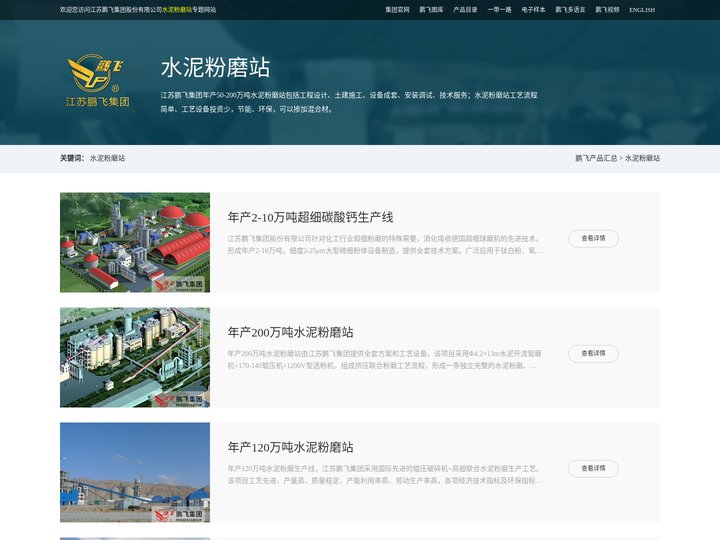The image size is (720, 540).
Task: Click the 年产200万吨 description text
Action: [x=385, y=360]
